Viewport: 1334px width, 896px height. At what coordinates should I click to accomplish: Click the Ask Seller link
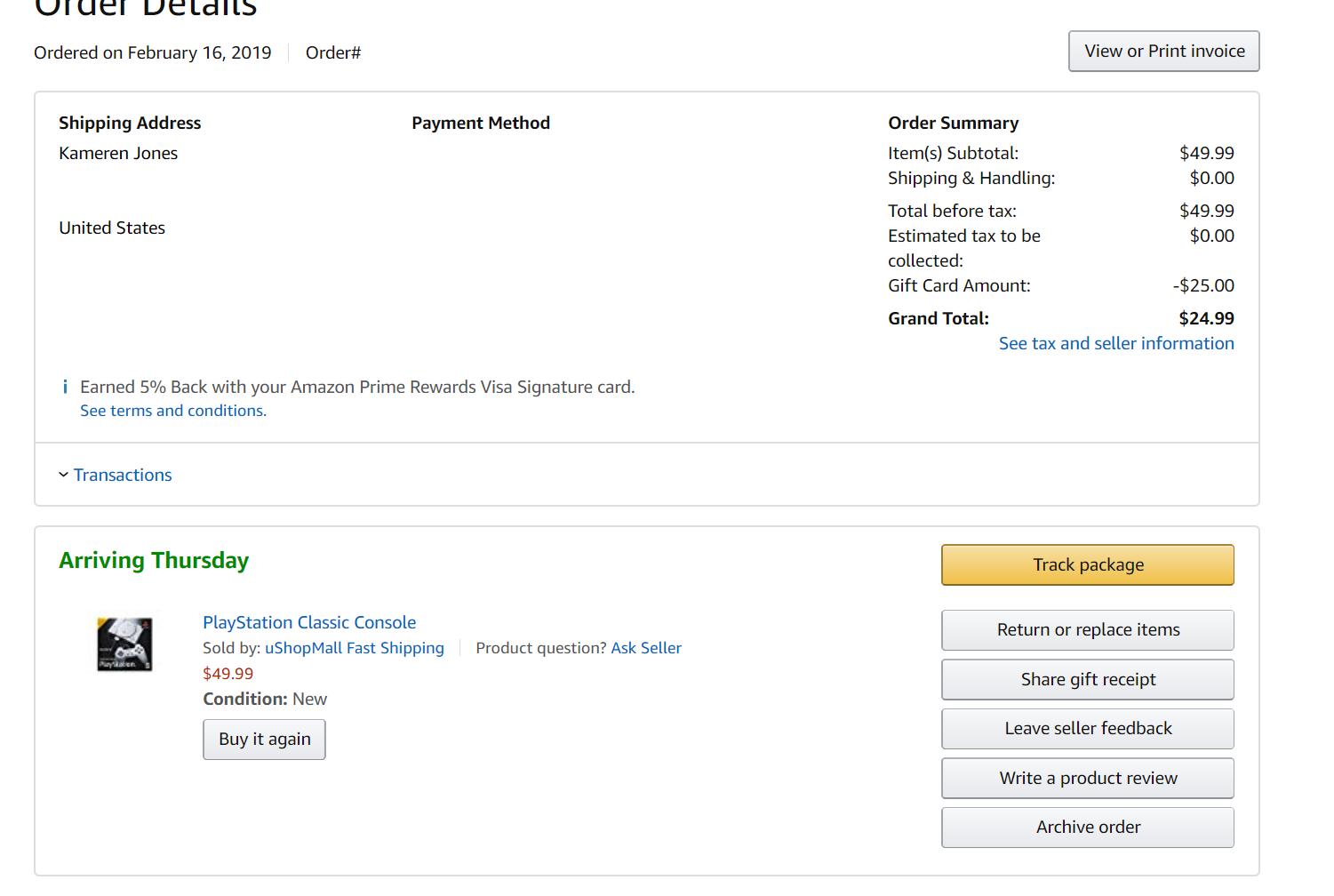646,648
